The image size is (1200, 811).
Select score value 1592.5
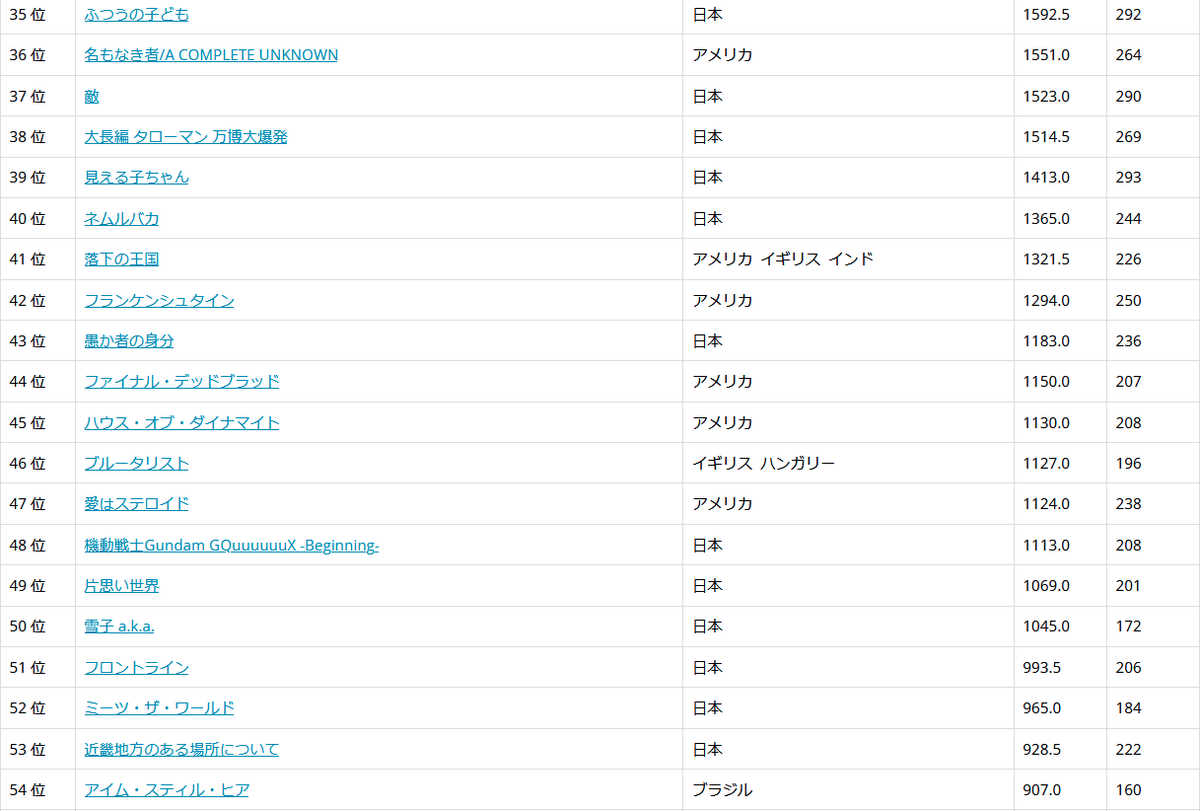1046,15
